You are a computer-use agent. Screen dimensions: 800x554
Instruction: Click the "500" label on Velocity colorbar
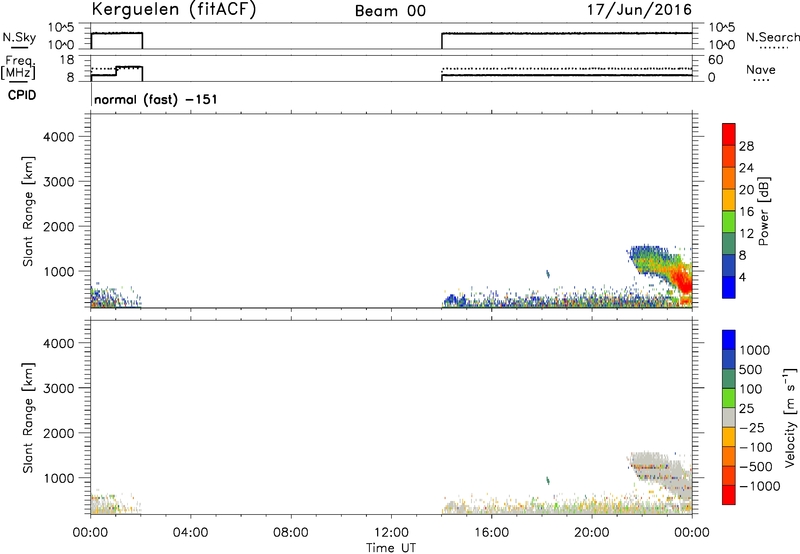pos(752,369)
